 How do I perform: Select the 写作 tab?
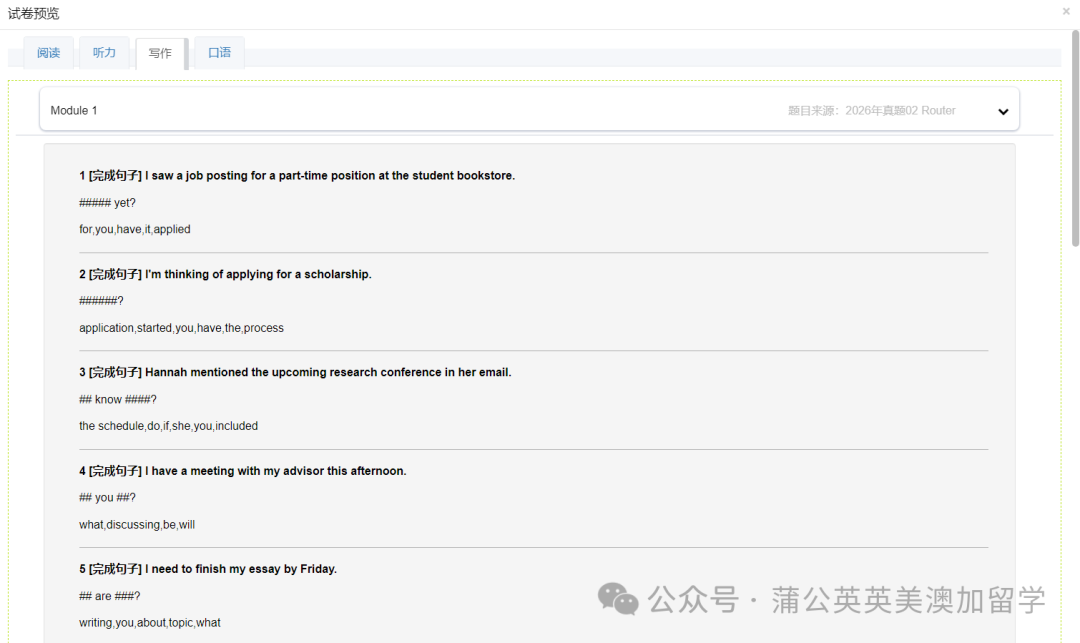pyautogui.click(x=160, y=54)
